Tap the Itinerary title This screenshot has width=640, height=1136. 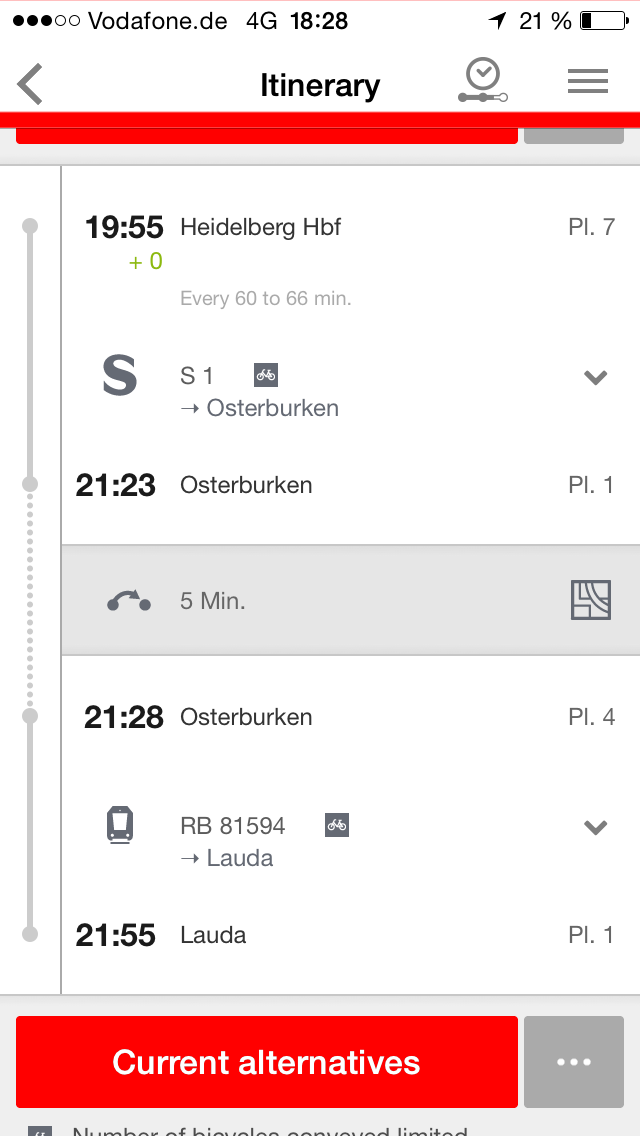pyautogui.click(x=320, y=85)
